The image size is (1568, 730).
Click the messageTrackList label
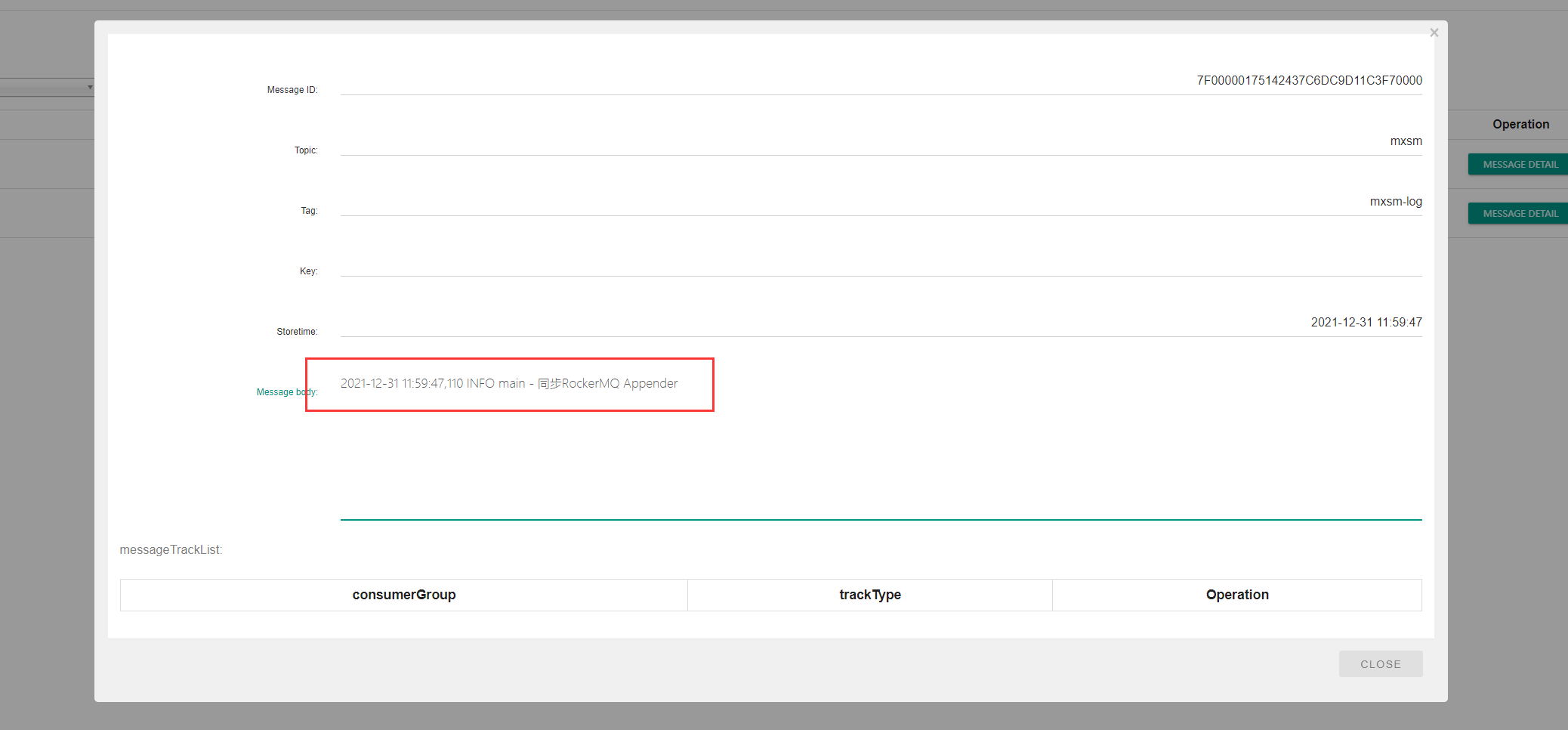pyautogui.click(x=171, y=549)
